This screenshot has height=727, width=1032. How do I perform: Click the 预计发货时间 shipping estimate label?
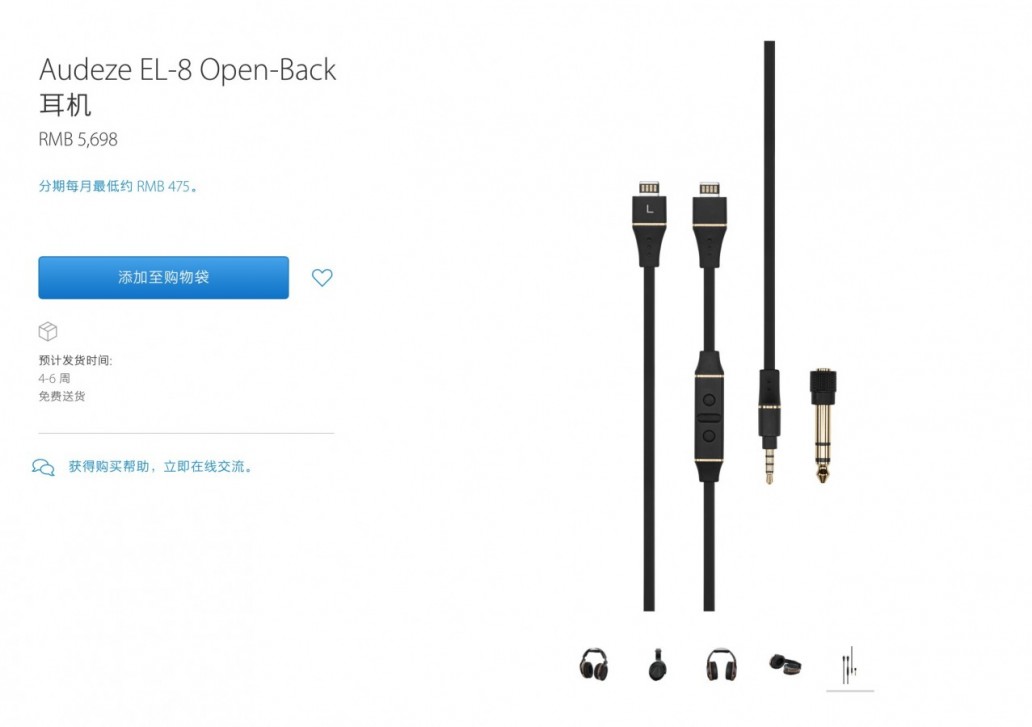click(x=76, y=361)
